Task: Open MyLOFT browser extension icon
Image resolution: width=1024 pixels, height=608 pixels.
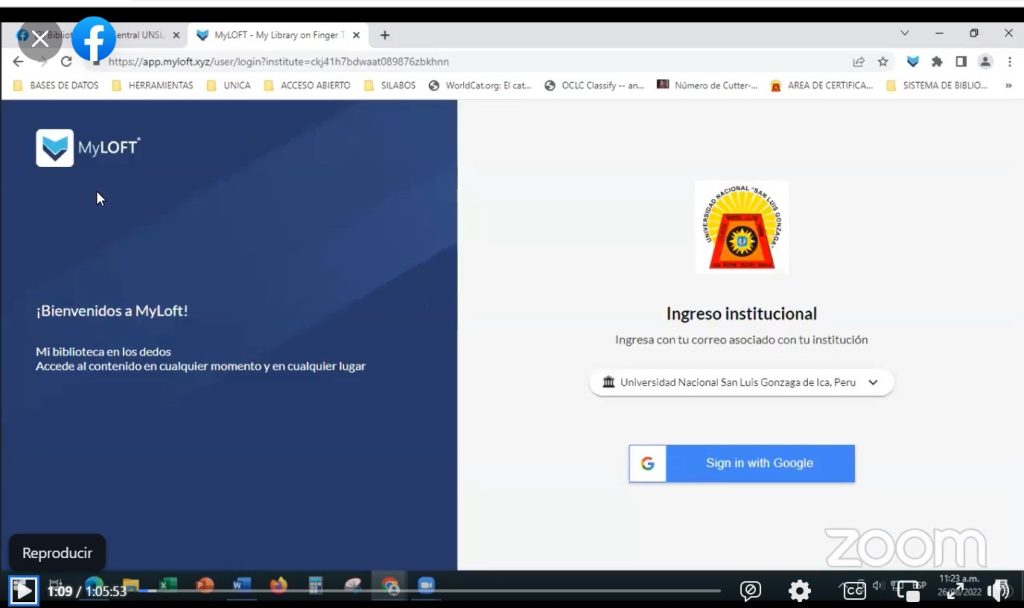Action: [912, 61]
